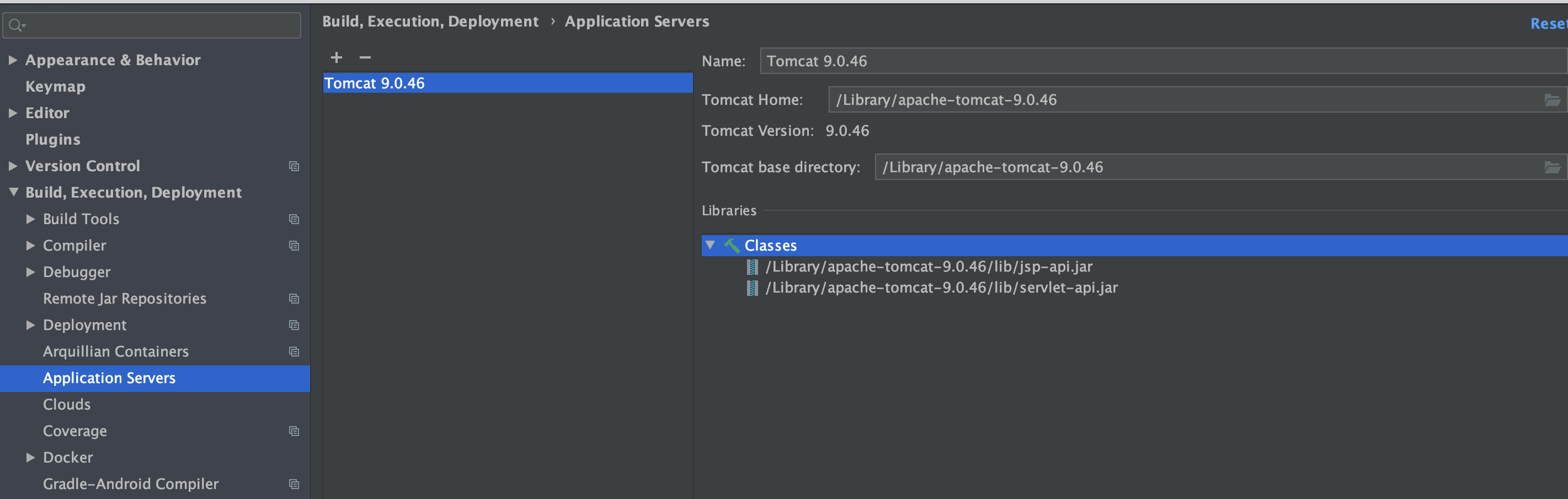Open the Keymap settings page
The height and width of the screenshot is (499, 1568).
pyautogui.click(x=55, y=86)
